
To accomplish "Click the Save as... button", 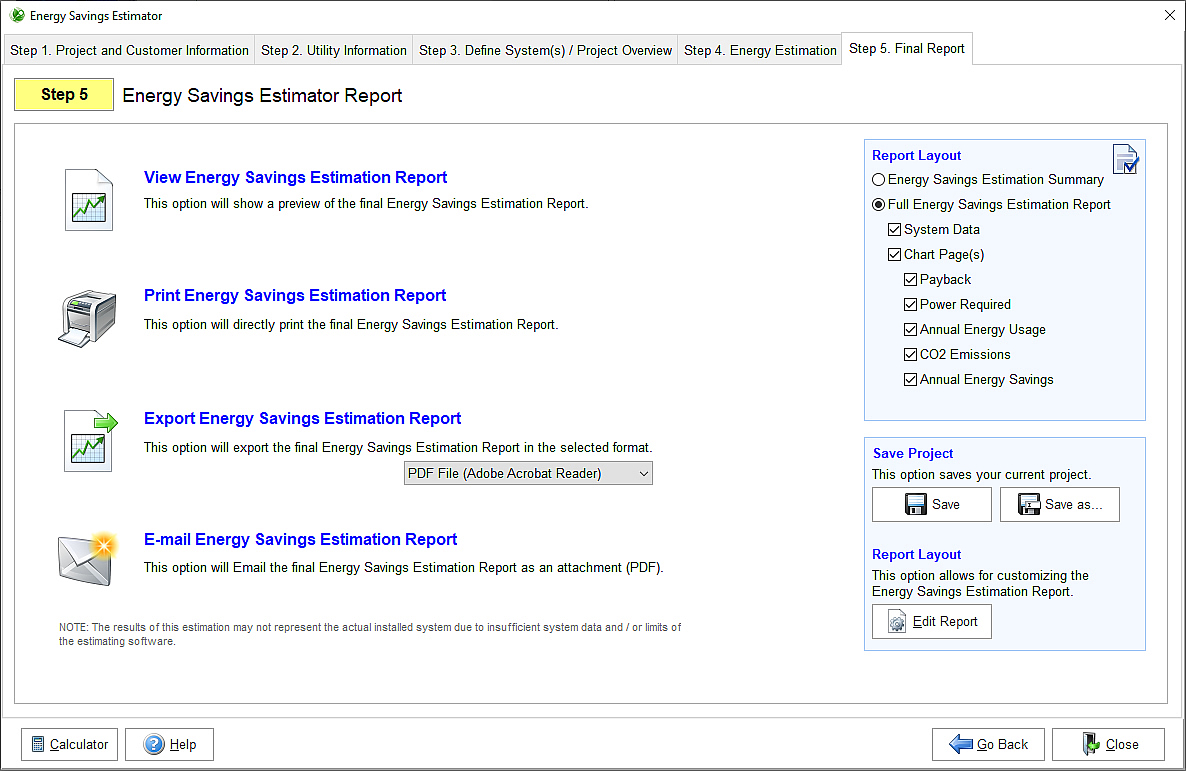I will coord(1059,505).
